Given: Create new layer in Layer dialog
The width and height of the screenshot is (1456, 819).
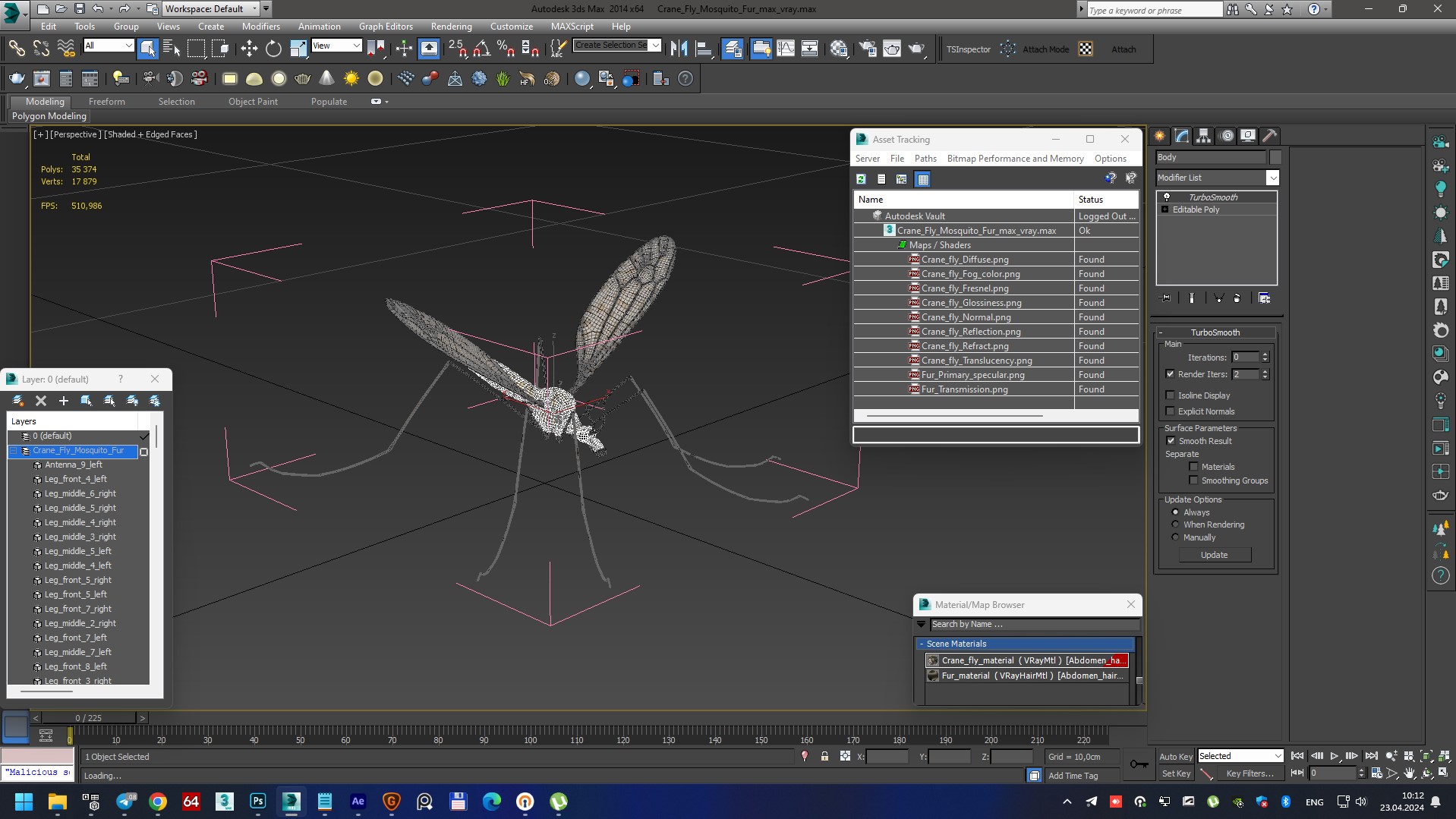Looking at the screenshot, I should pos(18,400).
